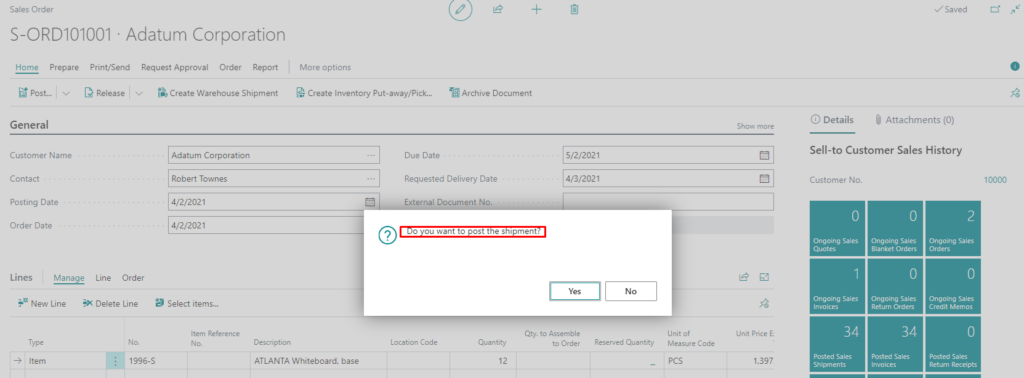Click the External Document No. field

click(x=668, y=202)
